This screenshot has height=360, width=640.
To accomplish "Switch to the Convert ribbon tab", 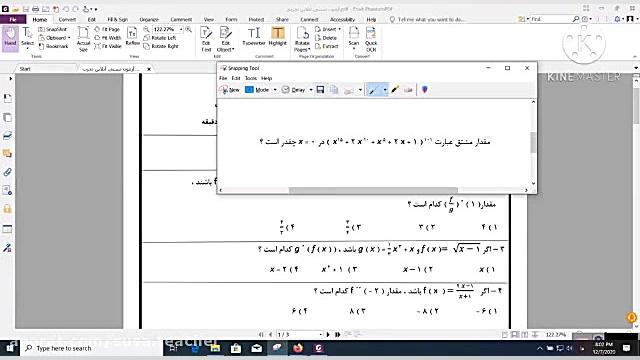I will pyautogui.click(x=67, y=19).
